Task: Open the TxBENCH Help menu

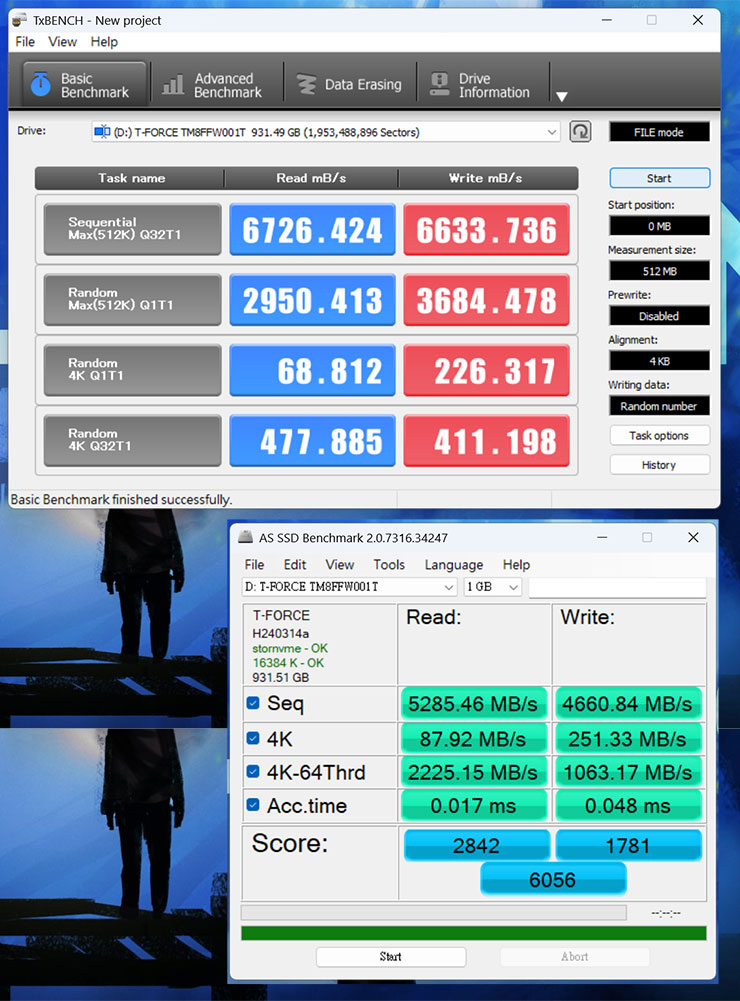Action: click(x=104, y=42)
